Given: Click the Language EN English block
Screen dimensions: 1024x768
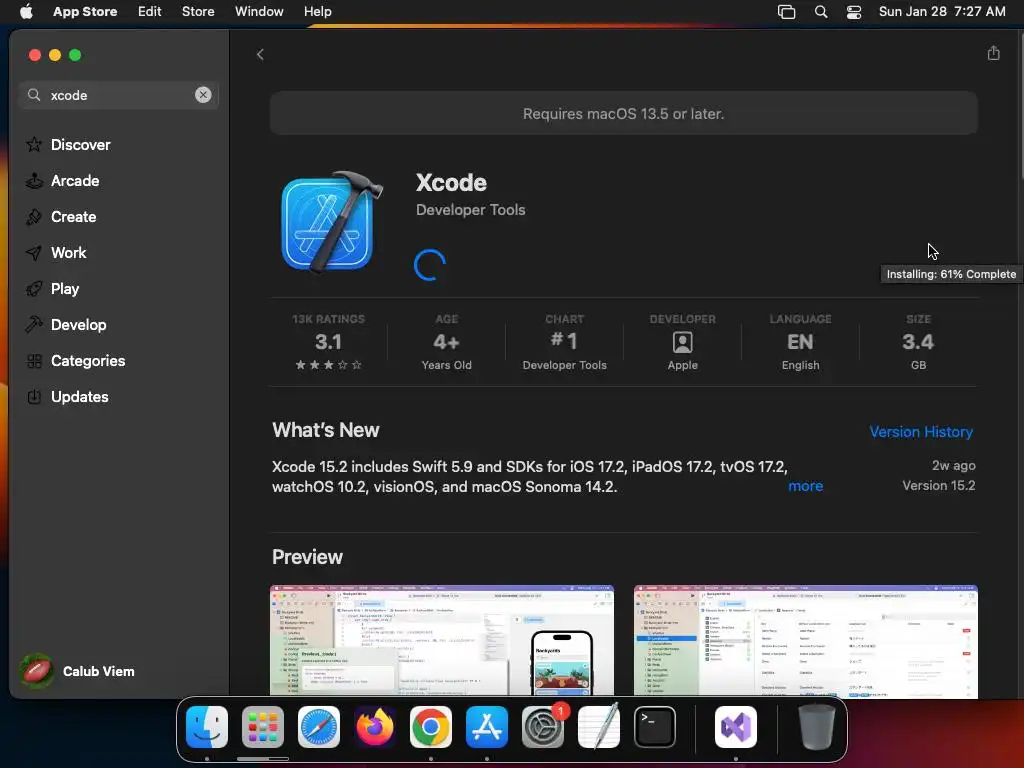Looking at the screenshot, I should tap(801, 342).
